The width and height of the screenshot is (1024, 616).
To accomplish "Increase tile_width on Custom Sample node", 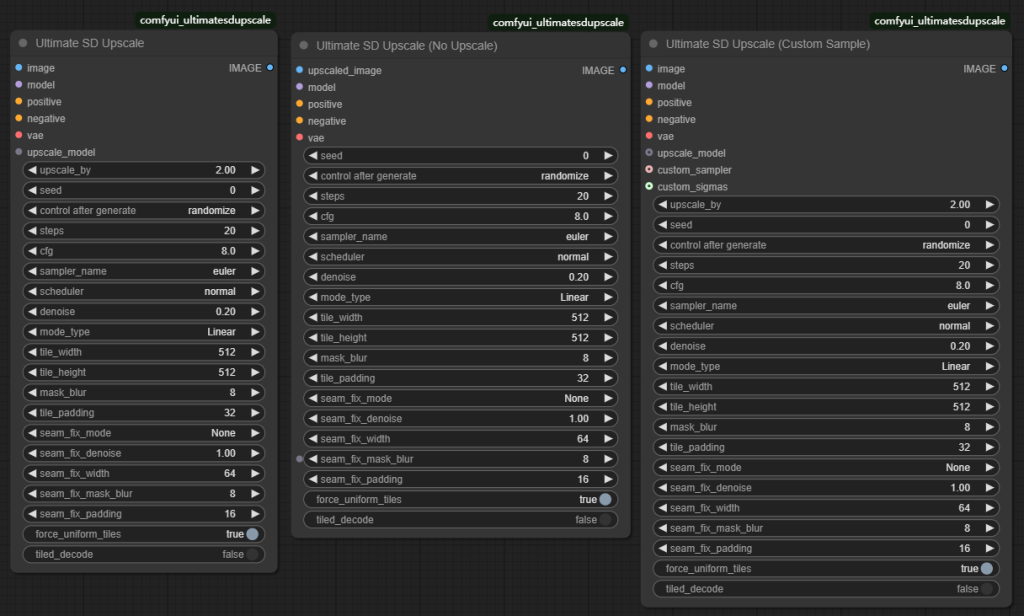I will 989,387.
